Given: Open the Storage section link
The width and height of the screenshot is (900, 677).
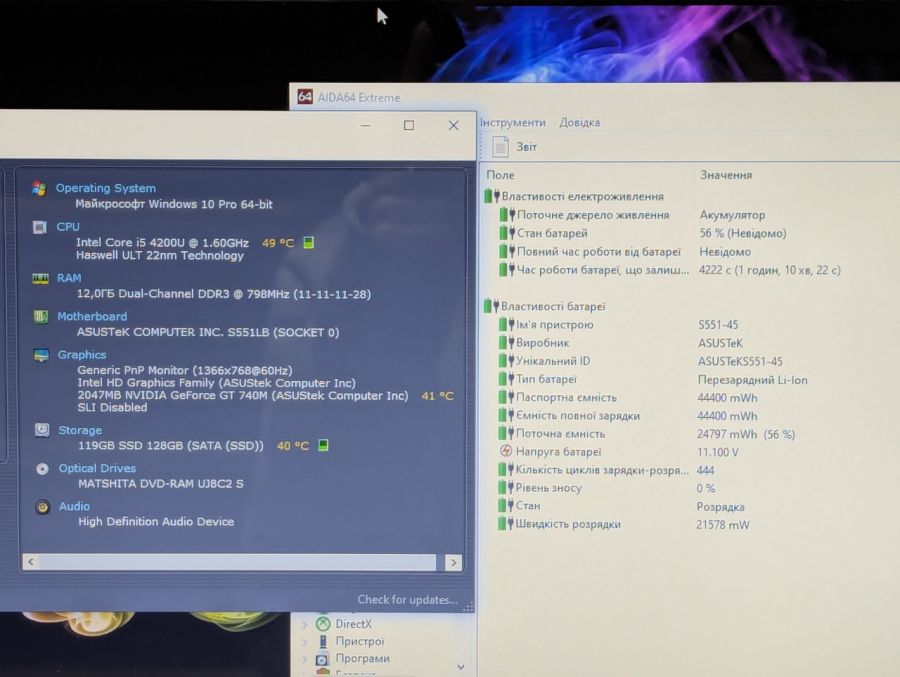Looking at the screenshot, I should (80, 430).
